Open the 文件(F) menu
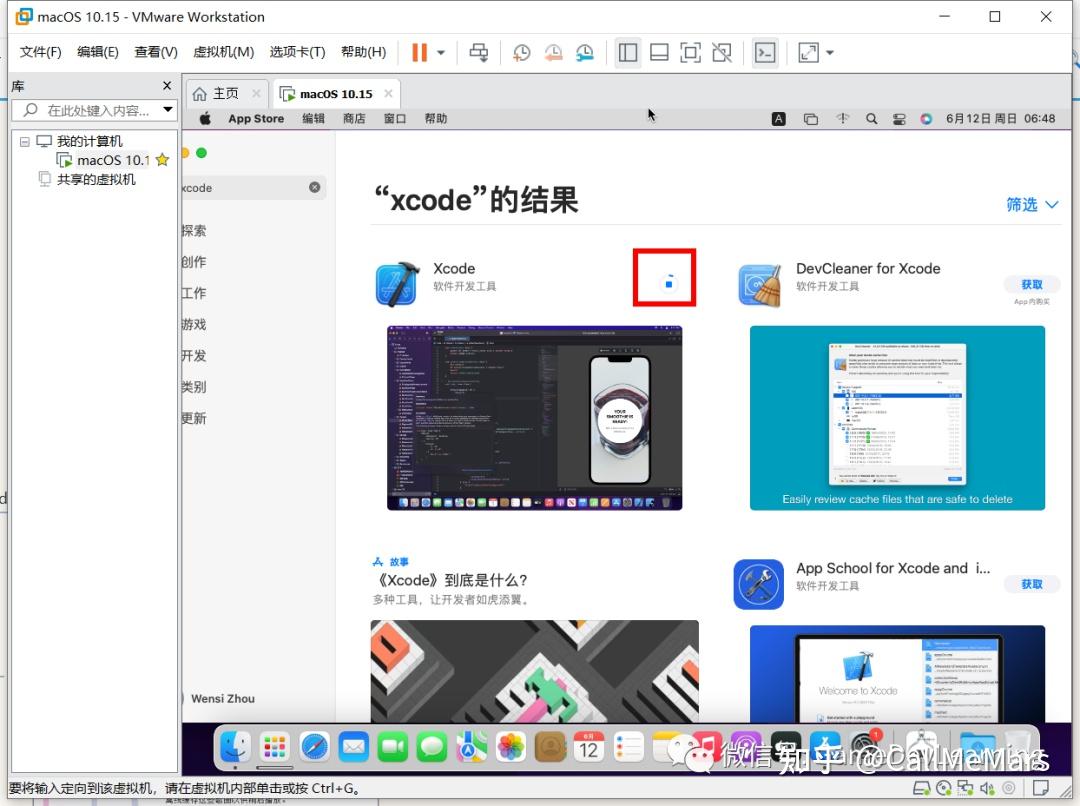This screenshot has height=806, width=1080. tap(40, 52)
